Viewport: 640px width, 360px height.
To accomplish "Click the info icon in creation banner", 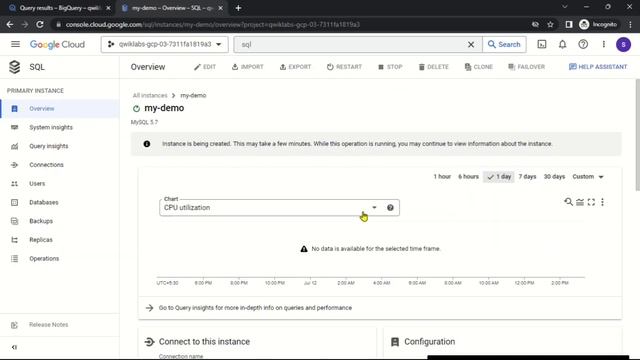I will [x=147, y=144].
